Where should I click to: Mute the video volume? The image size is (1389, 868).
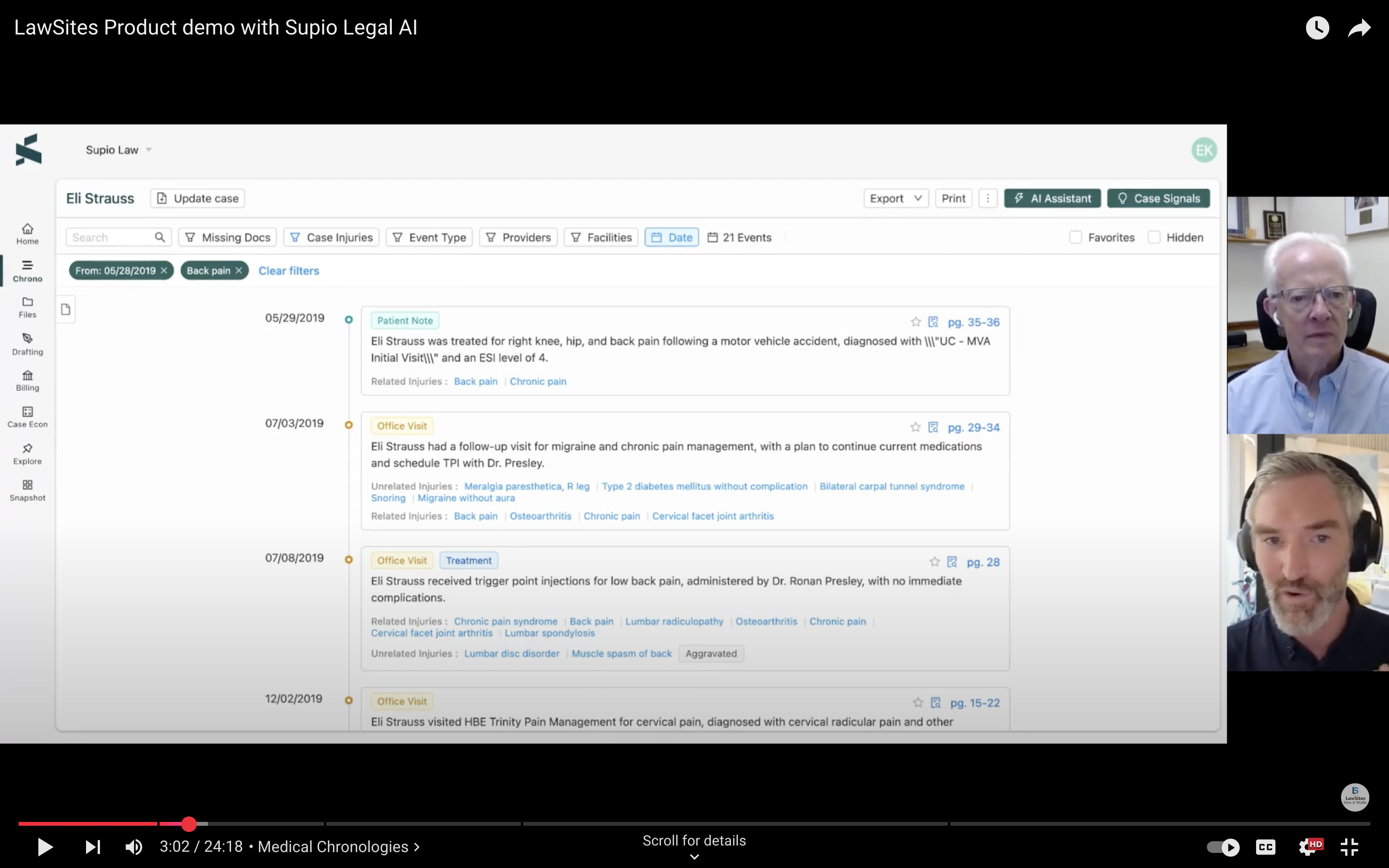pyautogui.click(x=134, y=847)
